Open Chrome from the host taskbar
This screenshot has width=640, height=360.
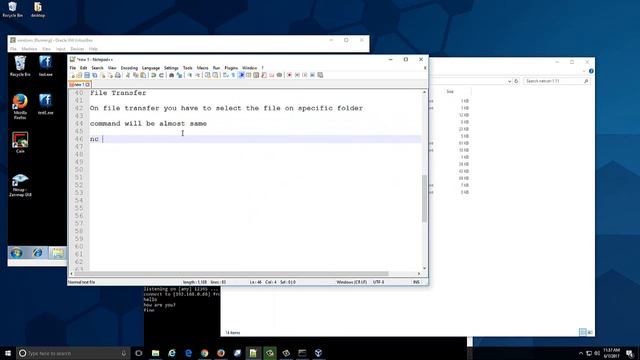click(x=204, y=353)
